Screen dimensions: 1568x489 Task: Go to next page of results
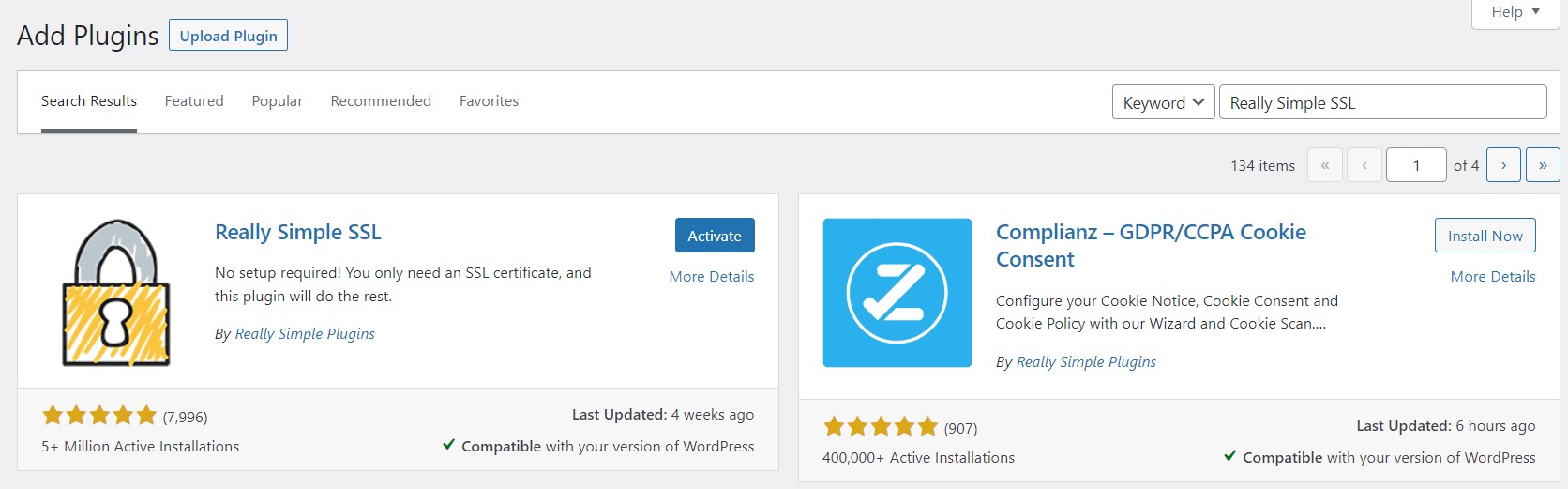(x=1503, y=165)
